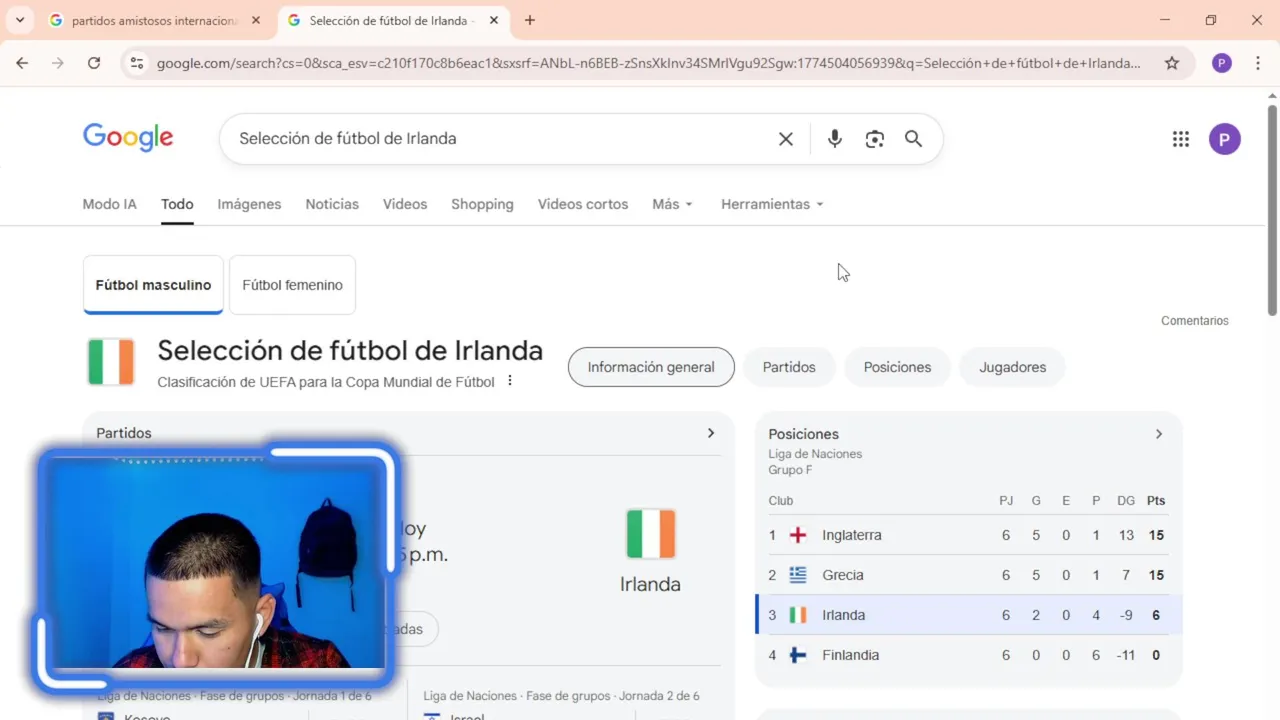
Task: Select the Grecia row in standings
Action: [x=968, y=575]
